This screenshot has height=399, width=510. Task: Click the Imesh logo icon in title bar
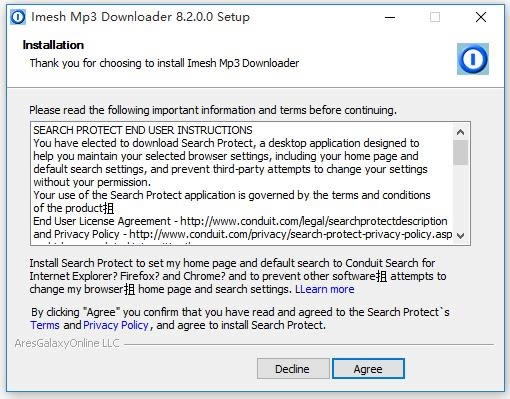pos(18,17)
